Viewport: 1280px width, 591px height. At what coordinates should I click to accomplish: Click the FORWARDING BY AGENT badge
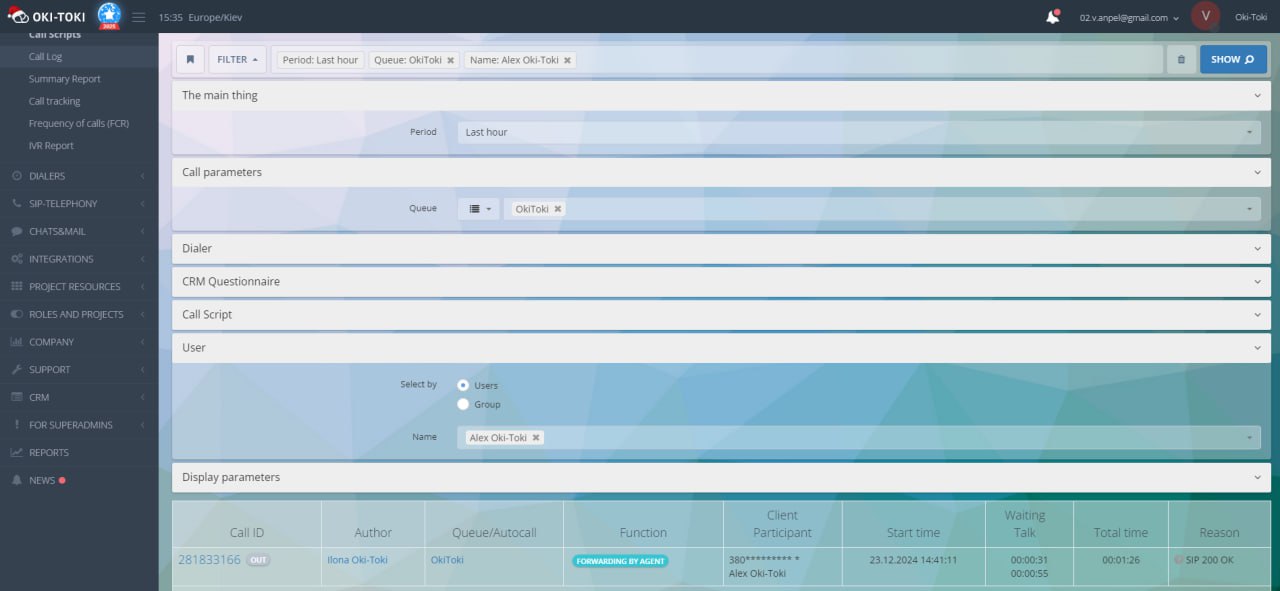[620, 561]
